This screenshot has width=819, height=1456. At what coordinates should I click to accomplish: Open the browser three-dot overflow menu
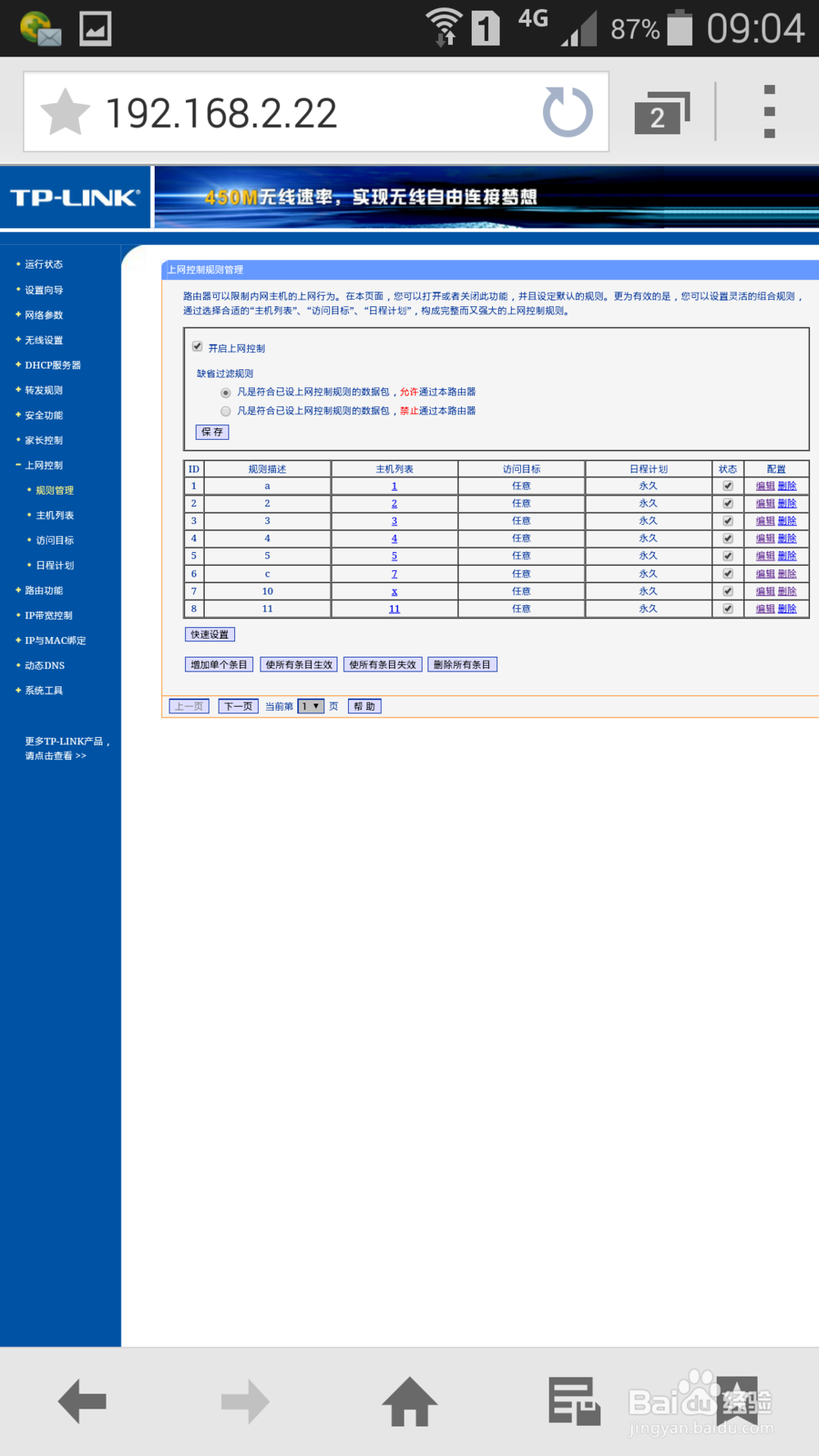tap(769, 111)
